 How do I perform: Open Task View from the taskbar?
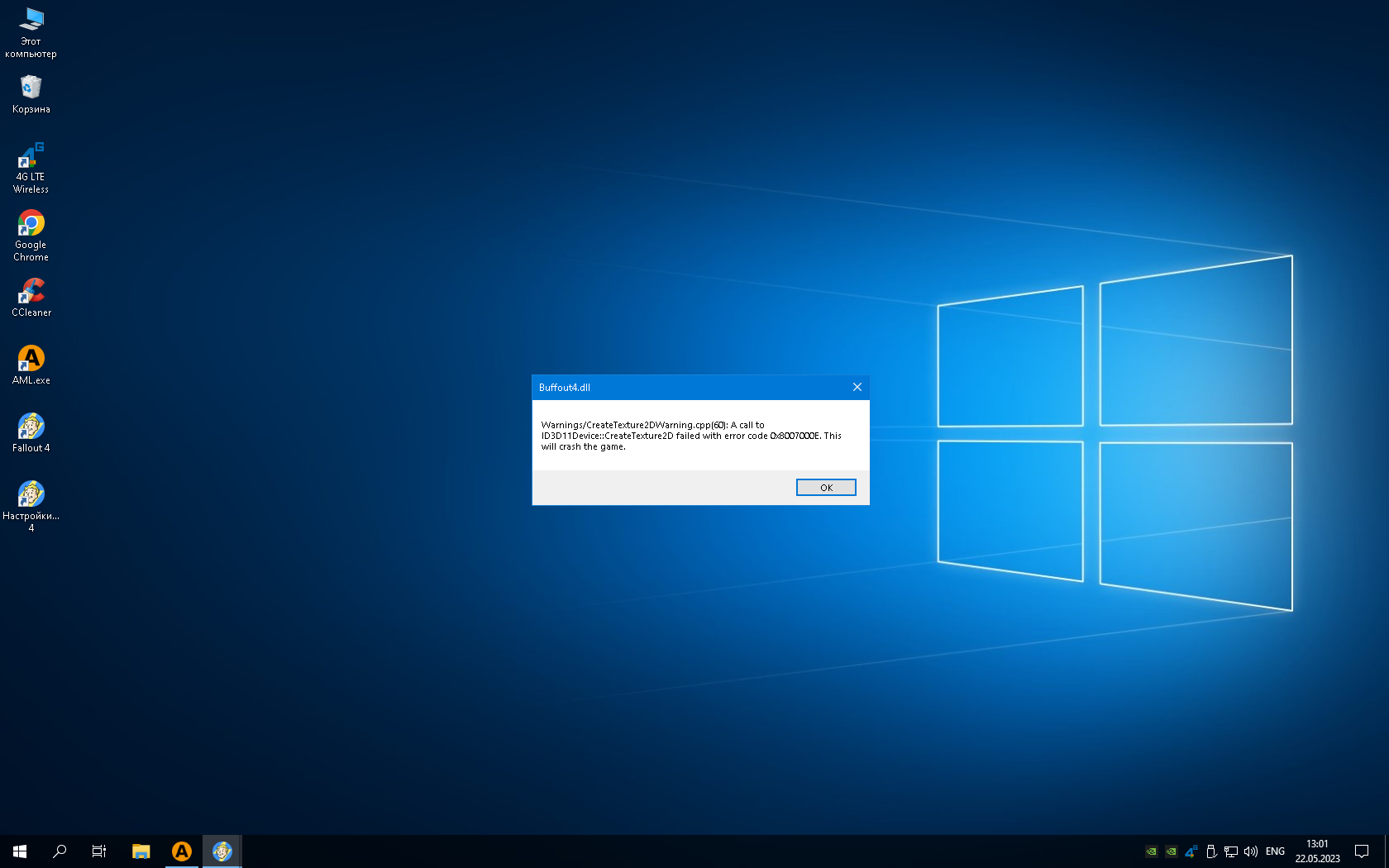coord(99,851)
